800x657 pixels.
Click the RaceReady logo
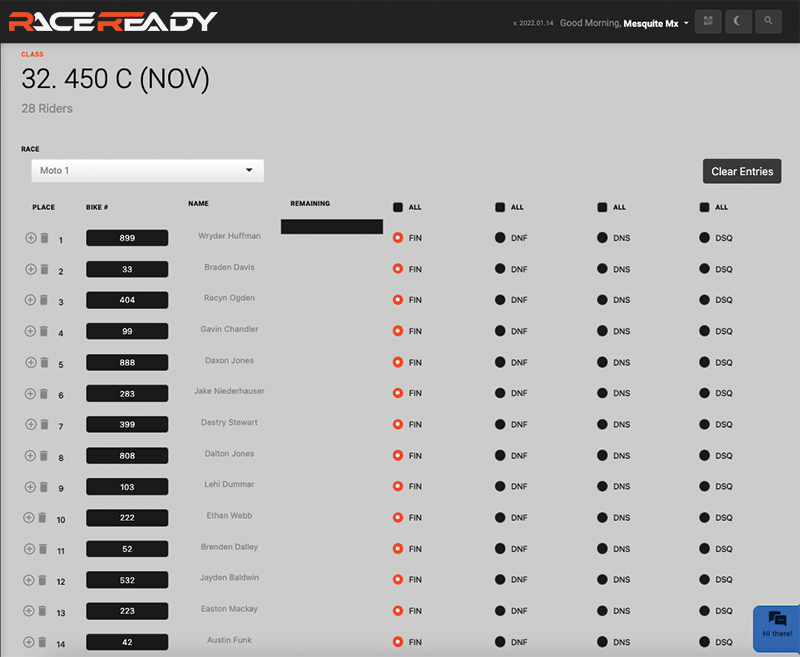(113, 21)
